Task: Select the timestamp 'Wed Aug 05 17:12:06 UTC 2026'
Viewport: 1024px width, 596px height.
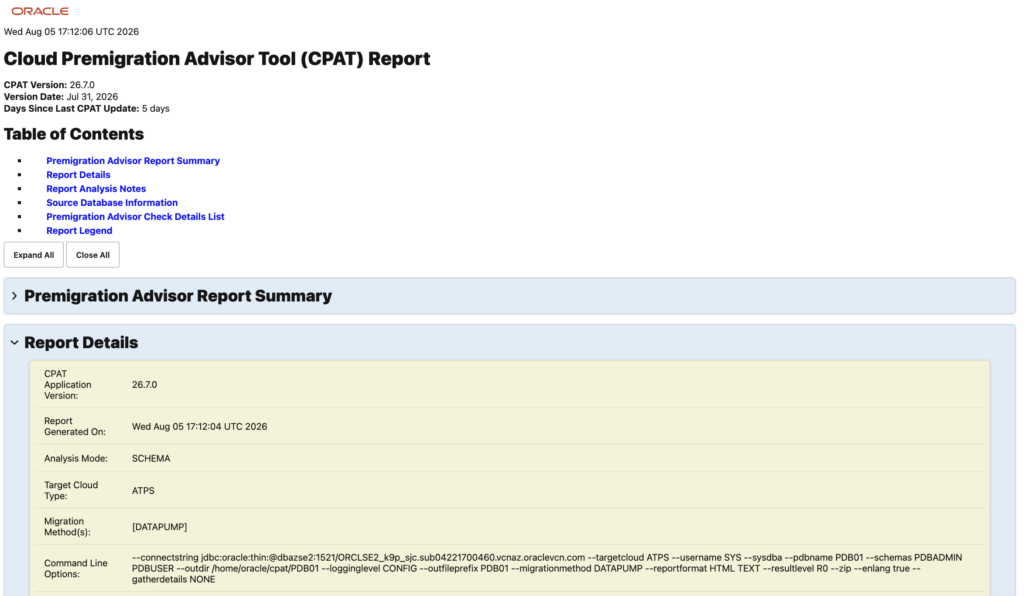Action: (x=71, y=31)
